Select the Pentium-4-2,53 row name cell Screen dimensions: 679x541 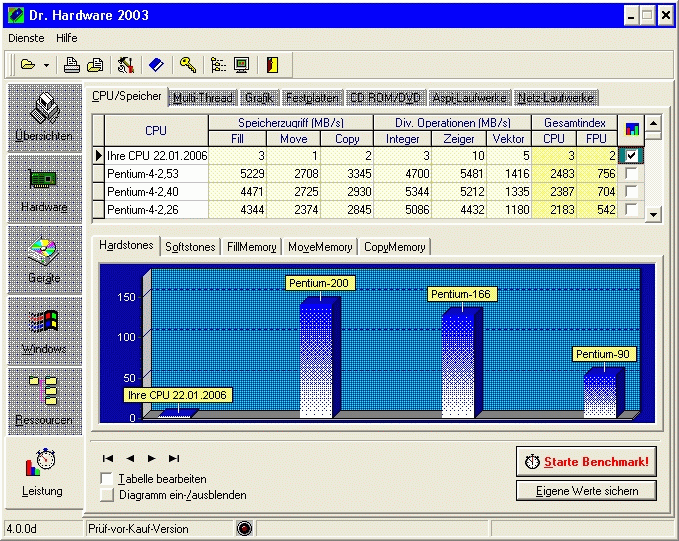click(x=156, y=174)
